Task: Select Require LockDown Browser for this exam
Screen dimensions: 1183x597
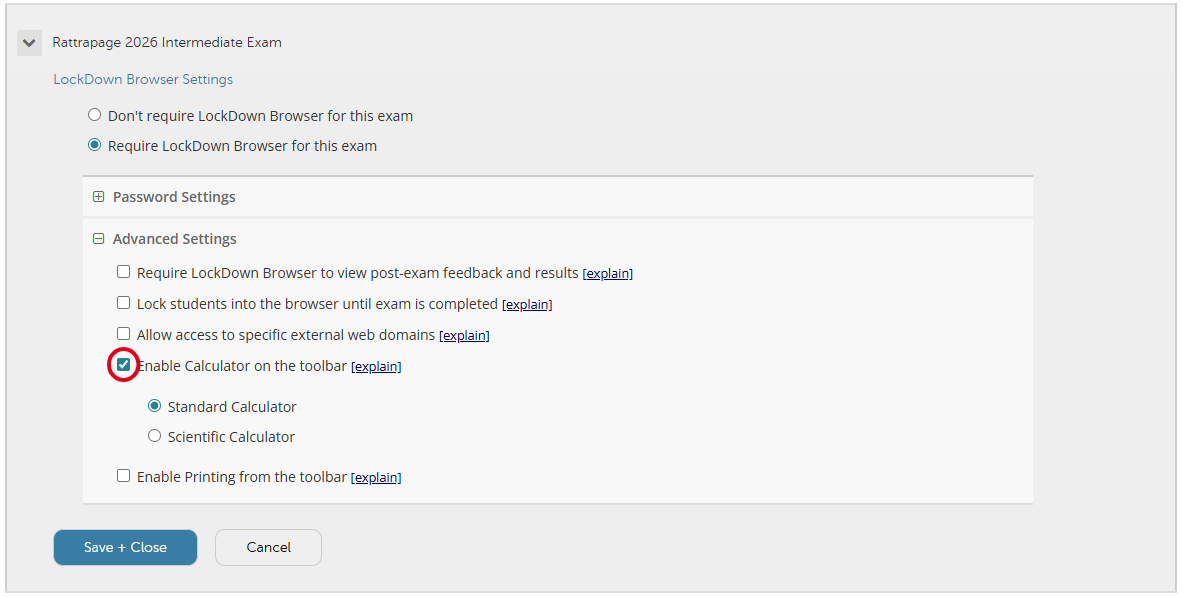Action: [95, 145]
